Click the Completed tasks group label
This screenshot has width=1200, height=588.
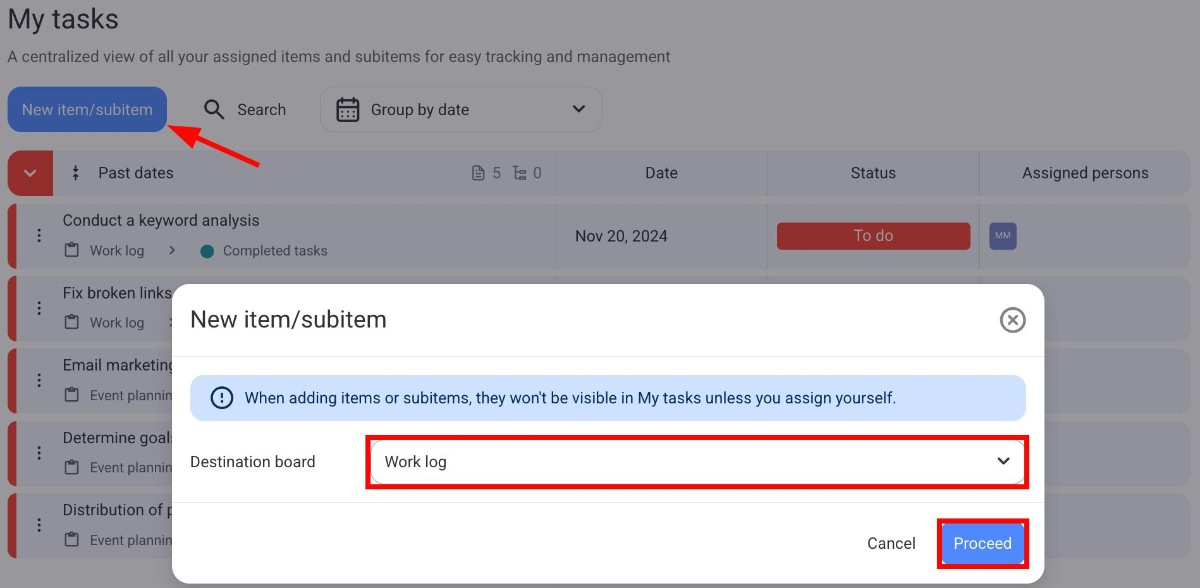[274, 251]
